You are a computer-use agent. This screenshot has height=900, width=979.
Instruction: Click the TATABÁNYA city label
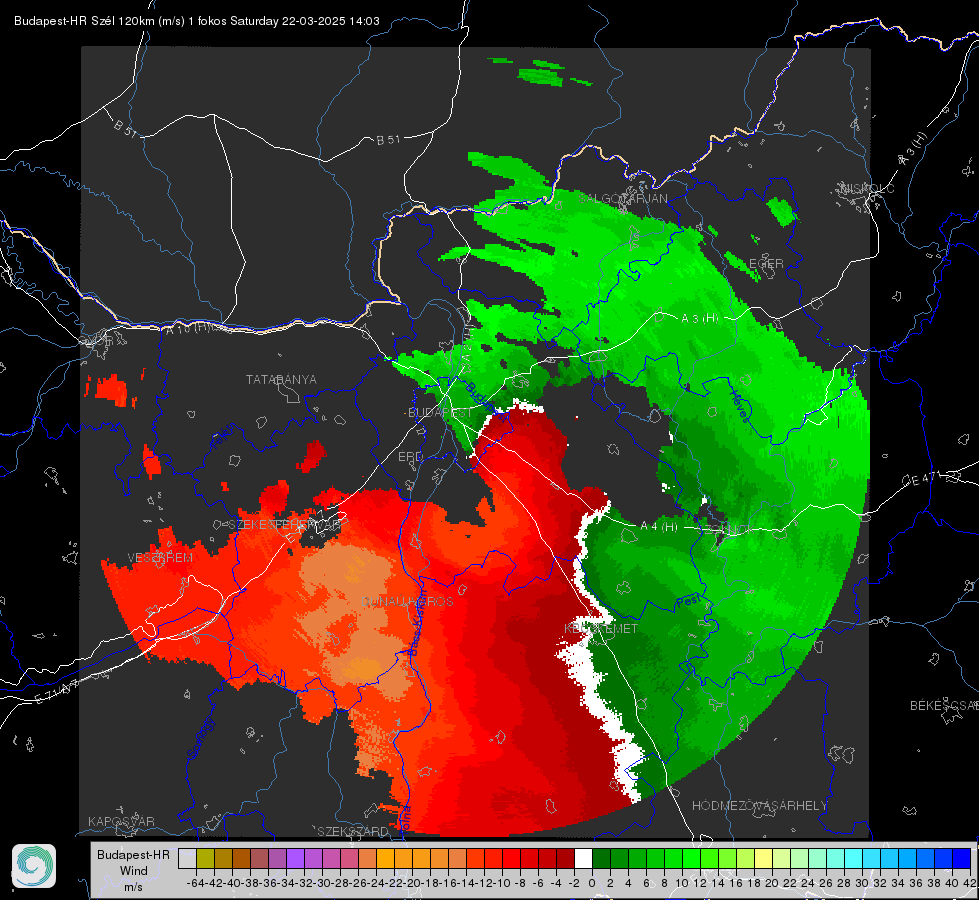[281, 380]
